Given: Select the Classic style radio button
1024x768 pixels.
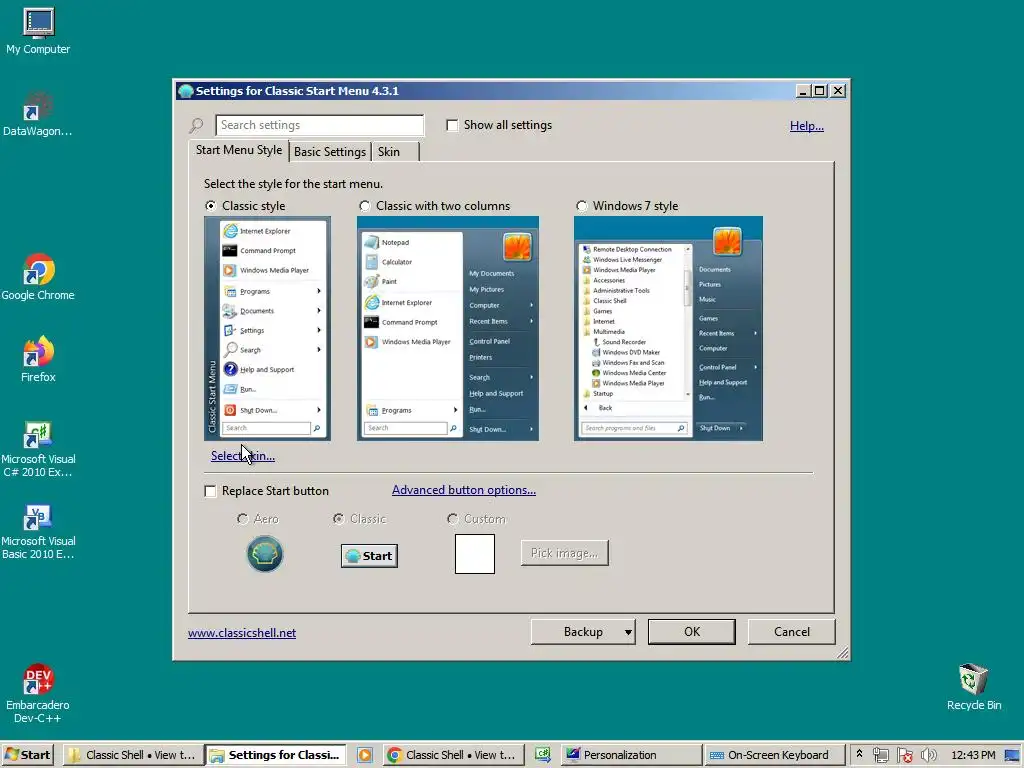Looking at the screenshot, I should pyautogui.click(x=210, y=206).
